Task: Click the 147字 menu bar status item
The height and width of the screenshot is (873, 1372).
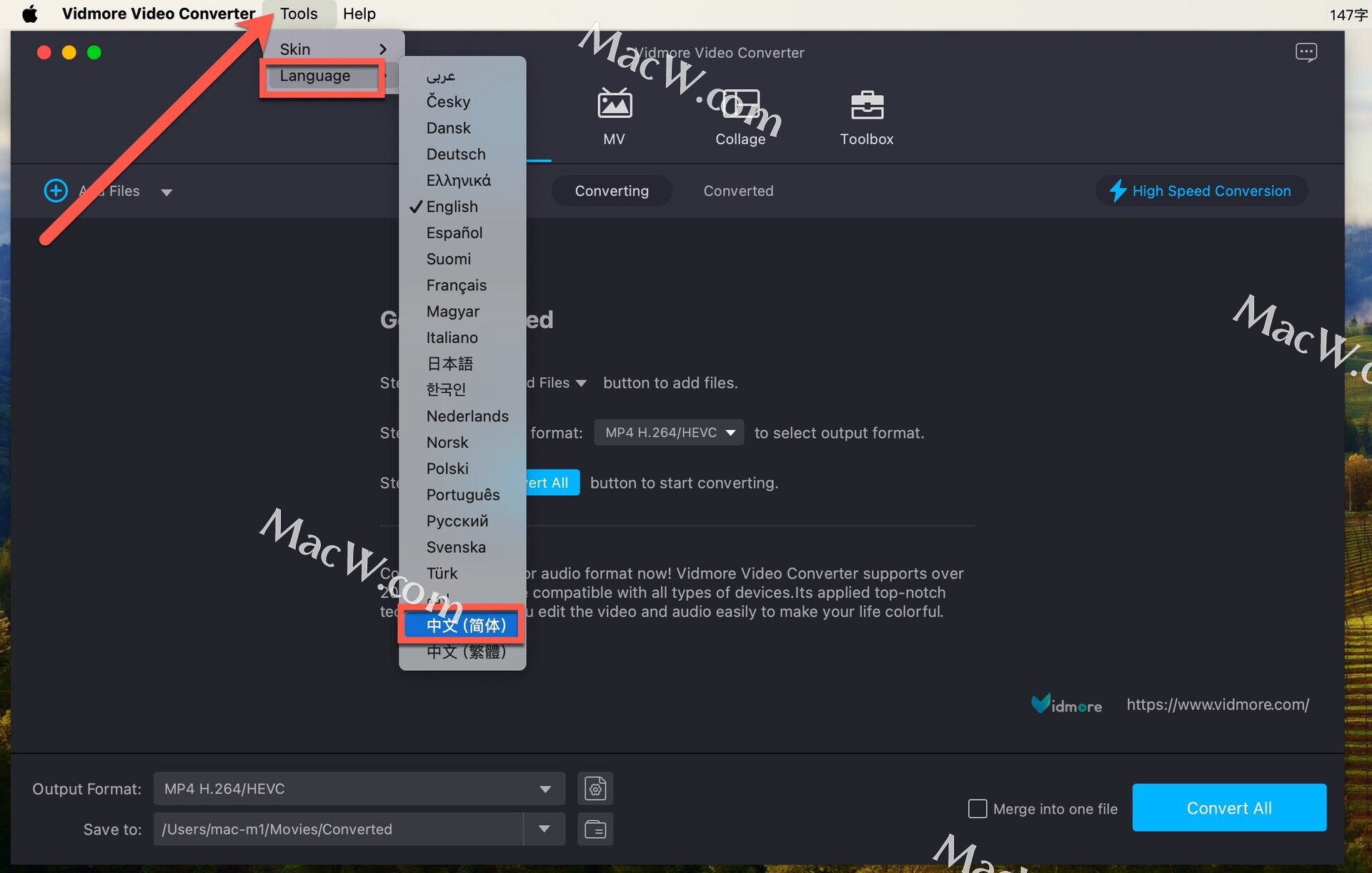Action: pos(1348,14)
